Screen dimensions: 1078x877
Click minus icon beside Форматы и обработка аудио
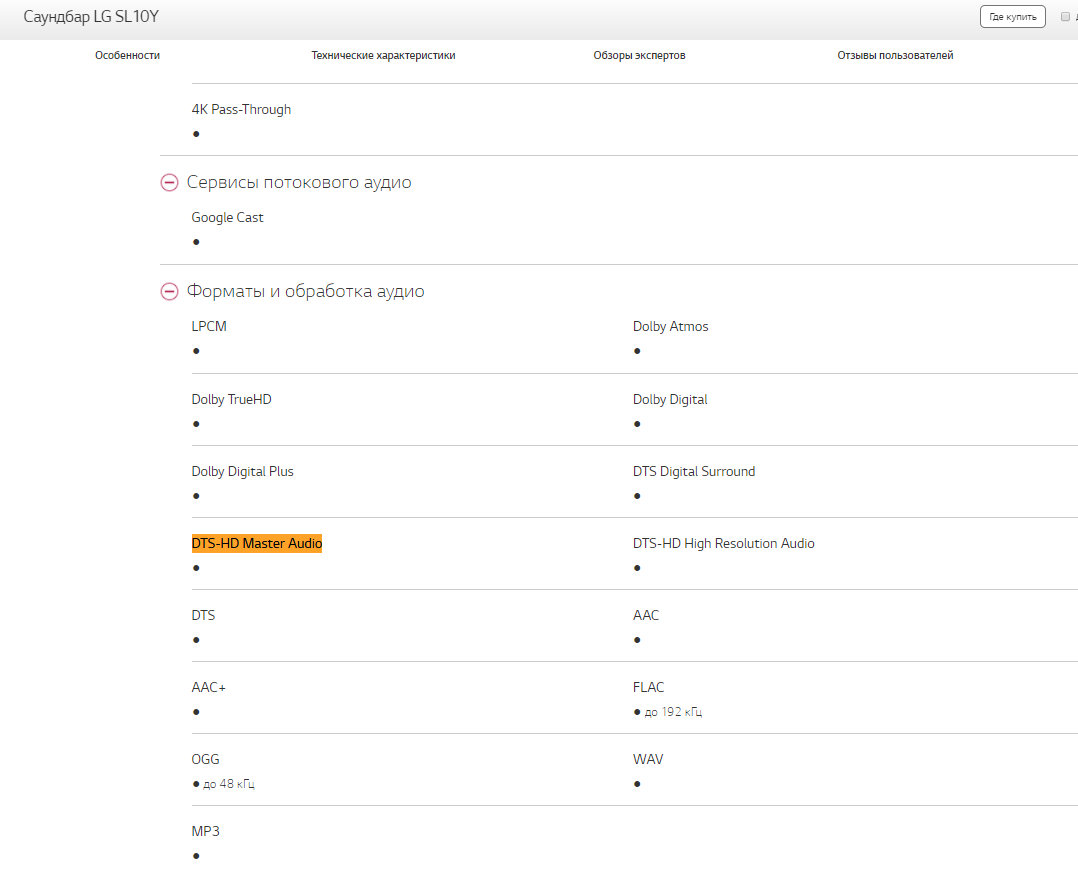click(x=169, y=292)
